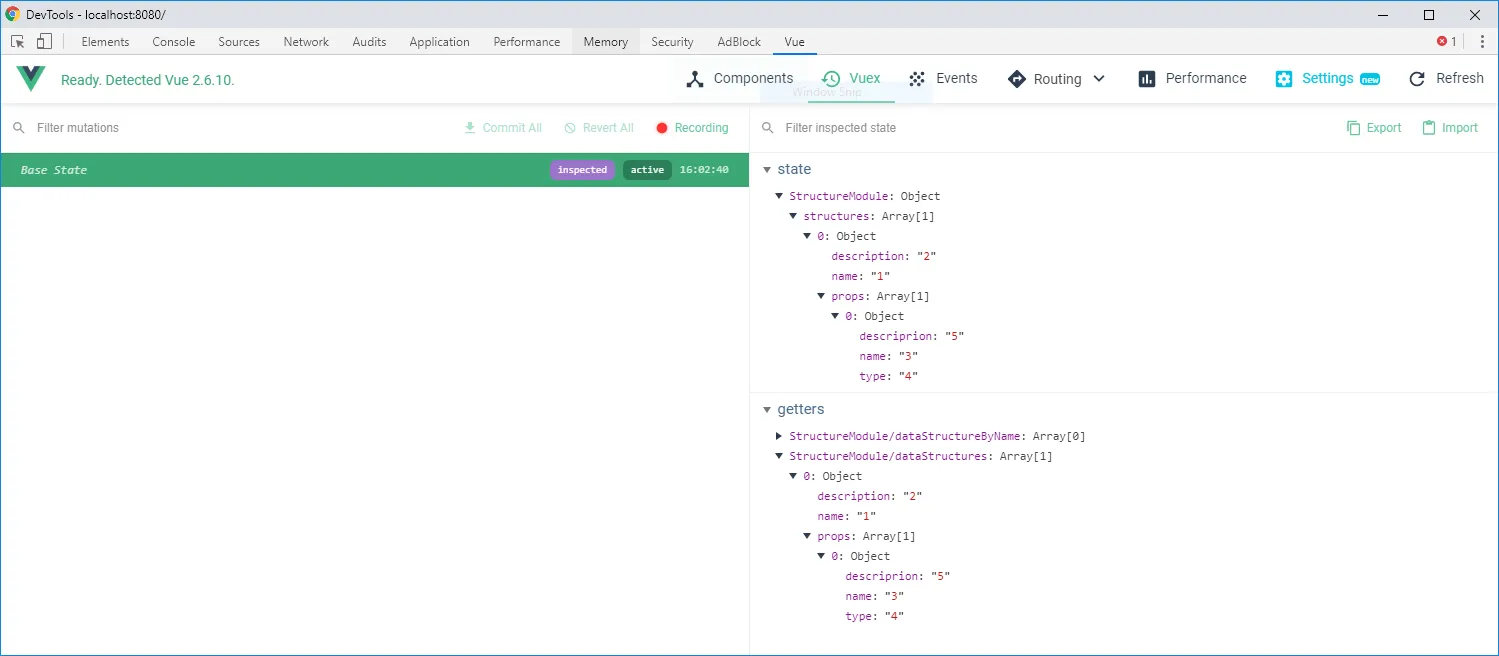Click Commit All button
This screenshot has height=656, width=1499.
click(503, 128)
